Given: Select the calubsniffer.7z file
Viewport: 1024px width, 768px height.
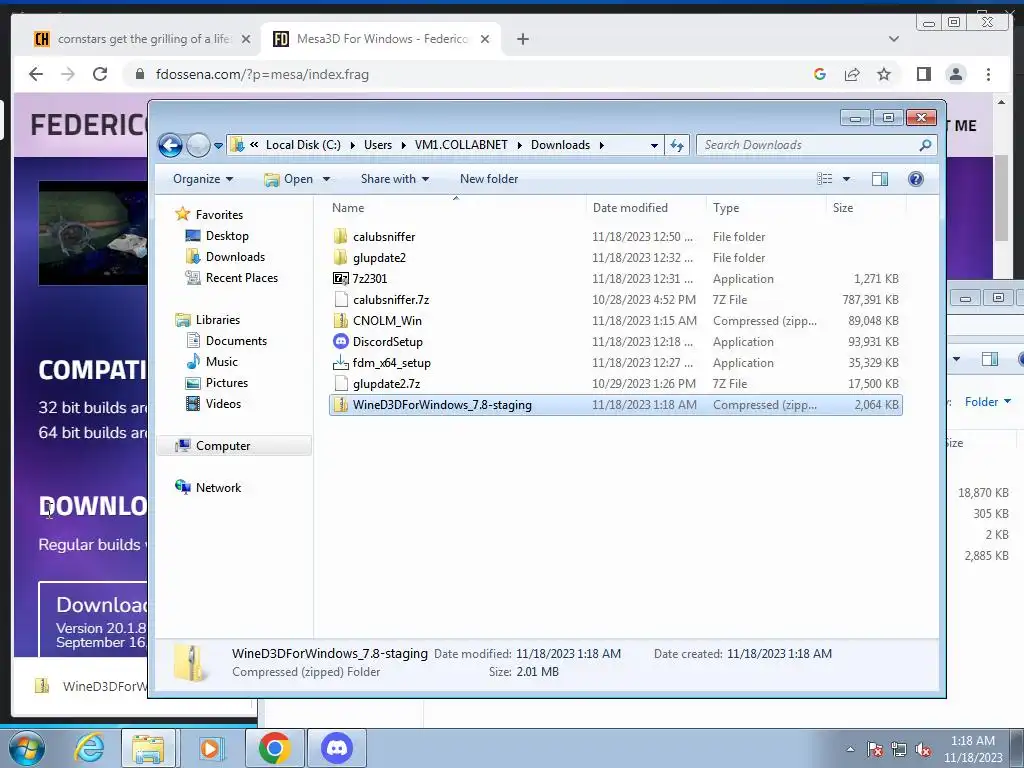Looking at the screenshot, I should [391, 300].
